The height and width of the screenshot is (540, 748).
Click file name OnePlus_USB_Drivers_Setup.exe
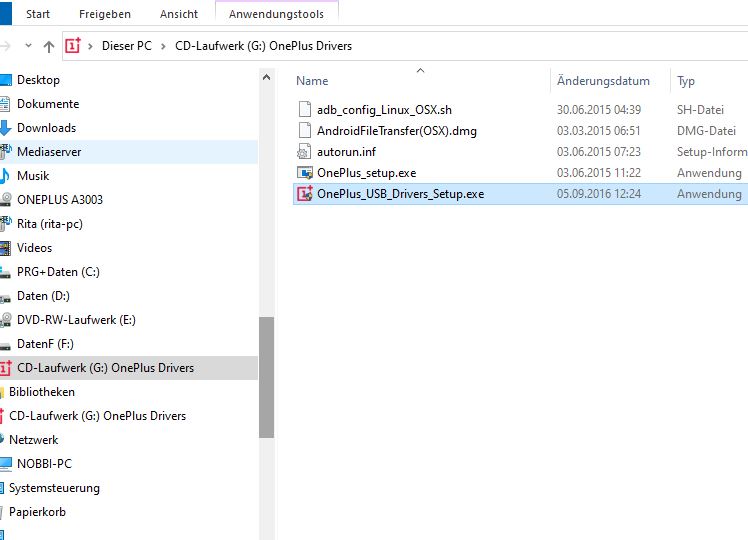(x=401, y=194)
